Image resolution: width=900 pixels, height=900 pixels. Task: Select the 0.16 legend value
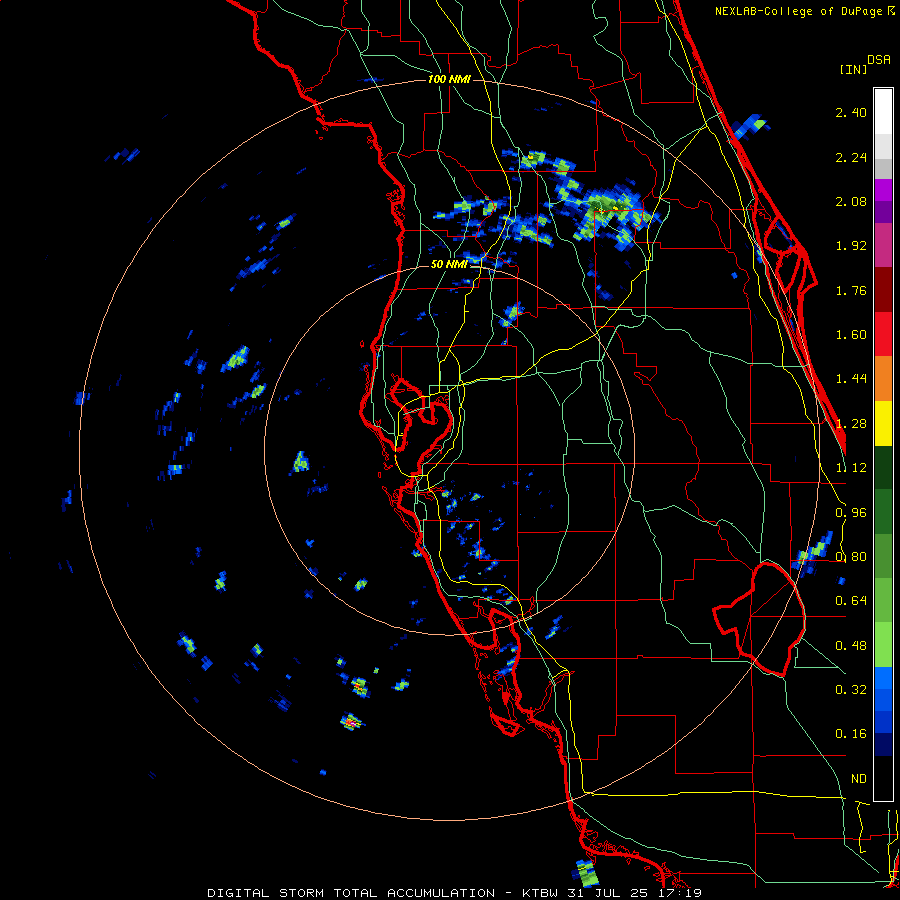(x=851, y=734)
